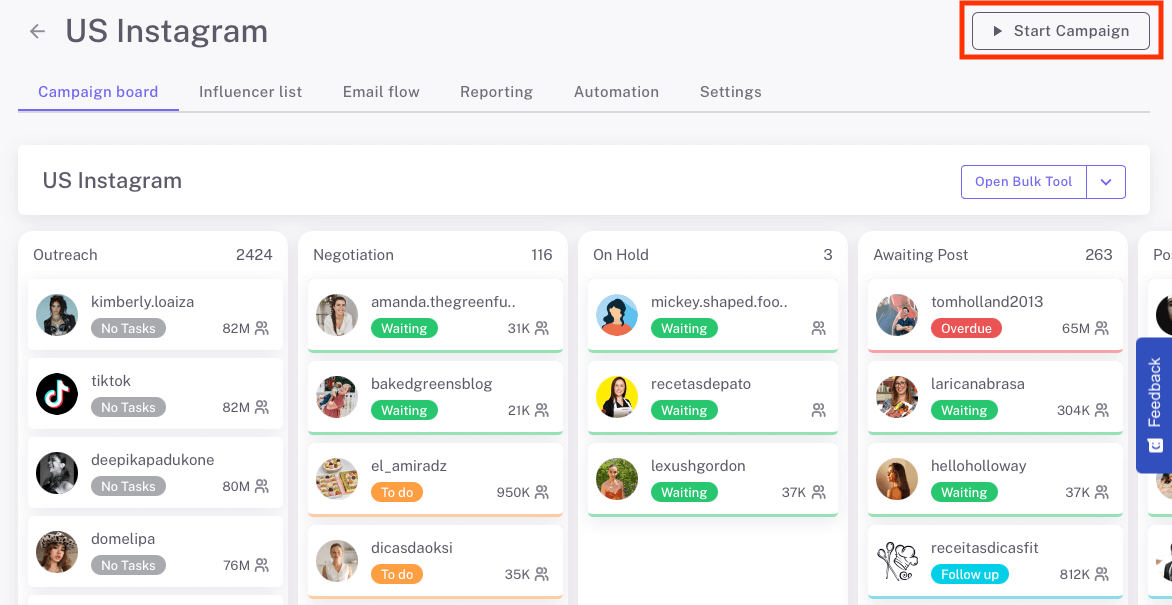Click the 950K follower count

(x=513, y=492)
